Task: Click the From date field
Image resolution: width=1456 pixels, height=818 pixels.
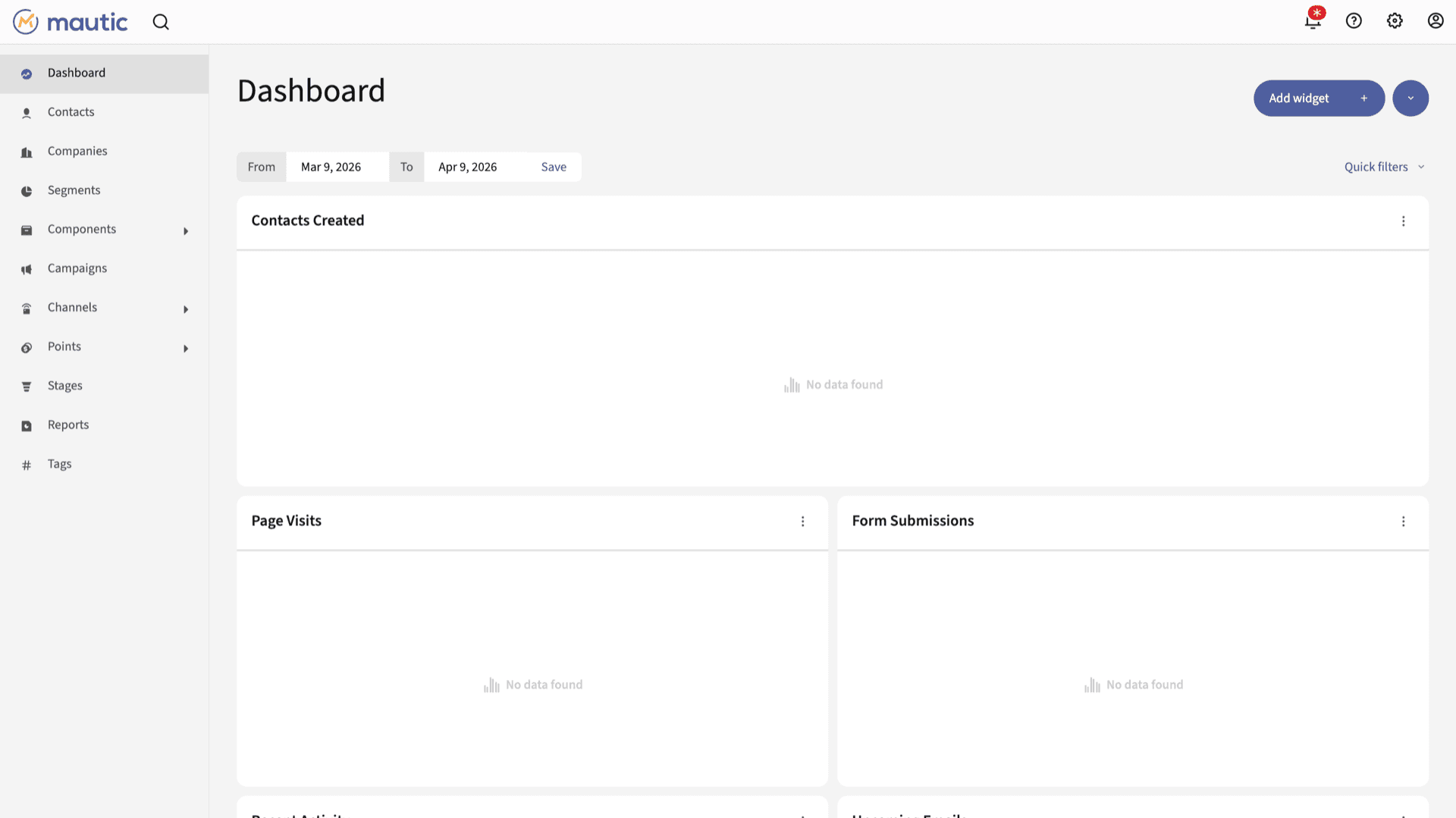Action: (x=337, y=167)
